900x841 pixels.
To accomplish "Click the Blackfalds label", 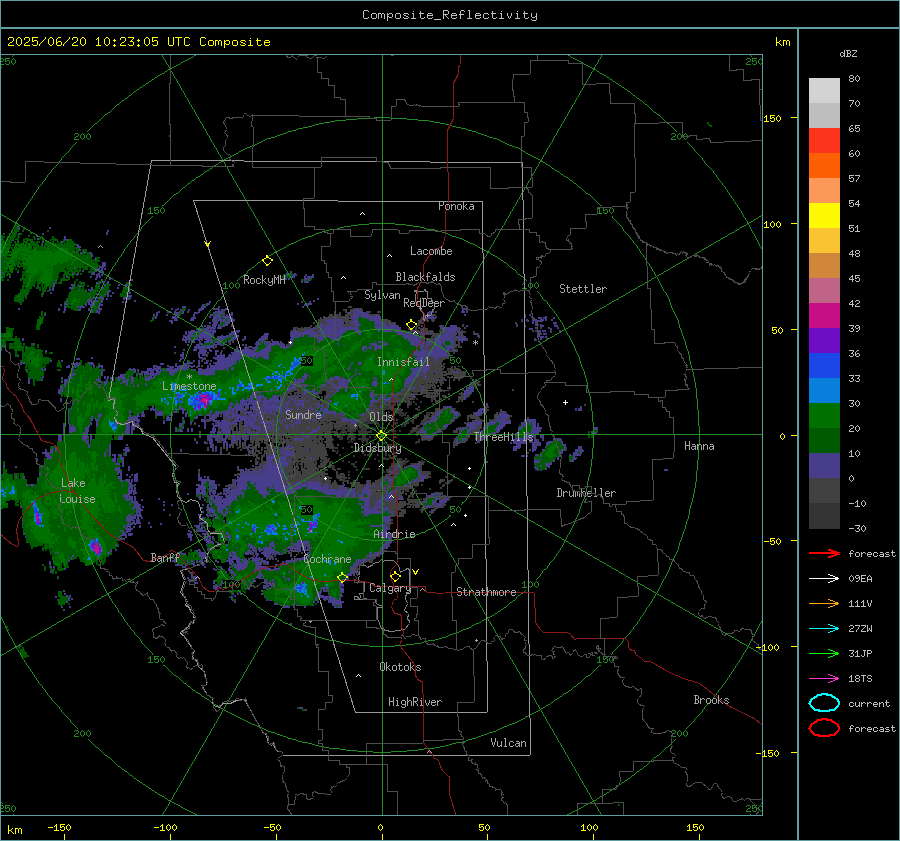I will click(x=425, y=277).
